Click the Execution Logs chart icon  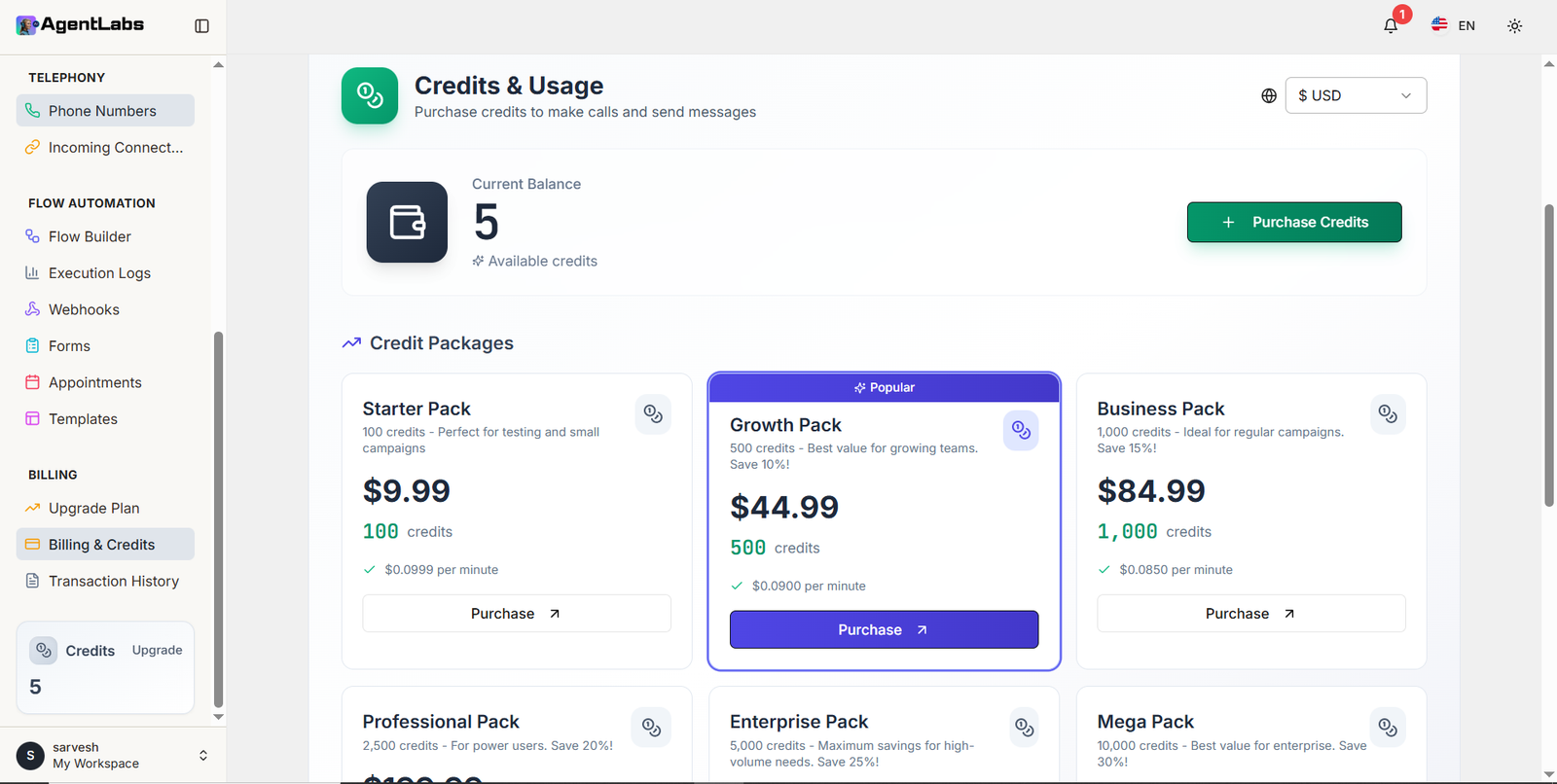[x=32, y=273]
